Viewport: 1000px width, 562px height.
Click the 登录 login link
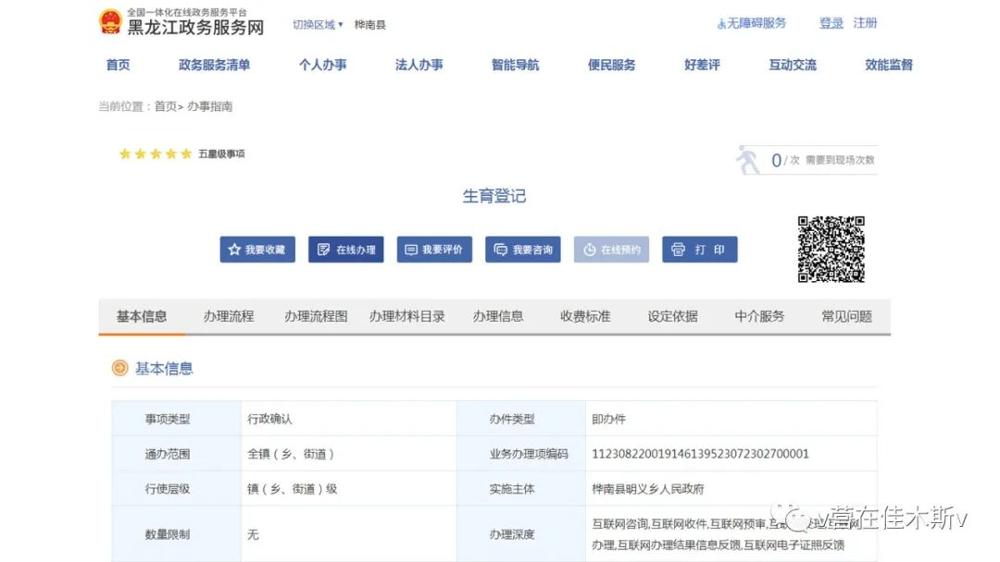pos(831,23)
